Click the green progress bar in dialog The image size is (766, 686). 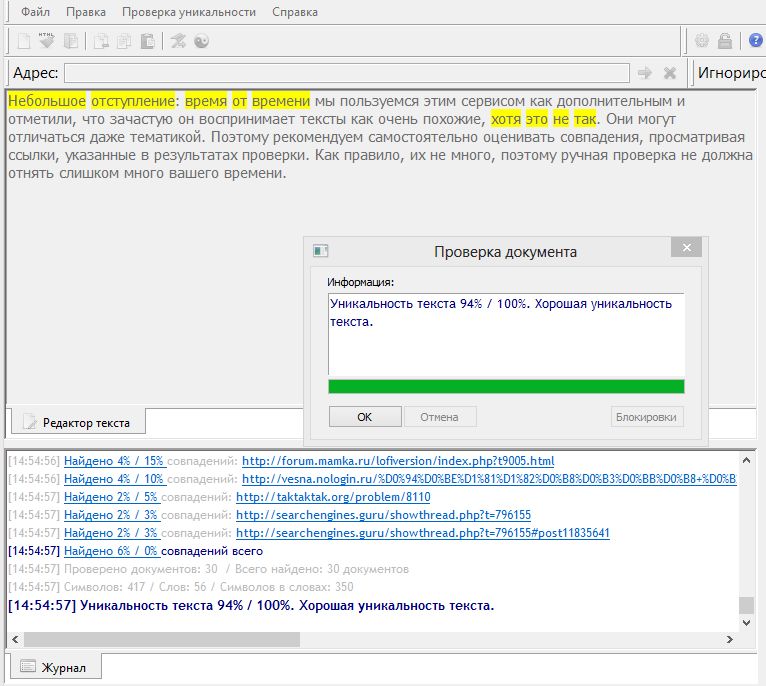[x=506, y=386]
